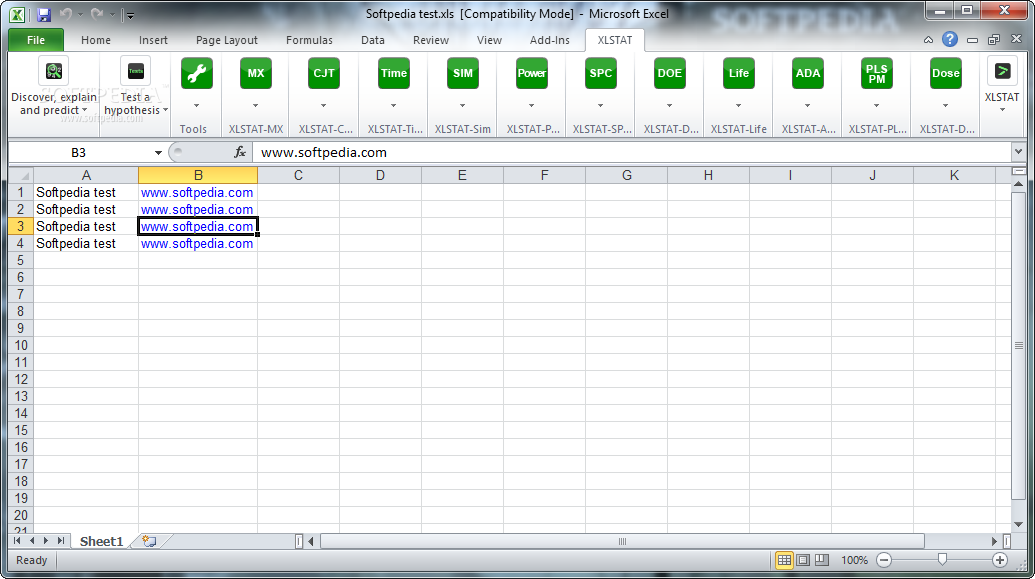
Task: Open Test a hypothesis menu
Action: click(135, 86)
